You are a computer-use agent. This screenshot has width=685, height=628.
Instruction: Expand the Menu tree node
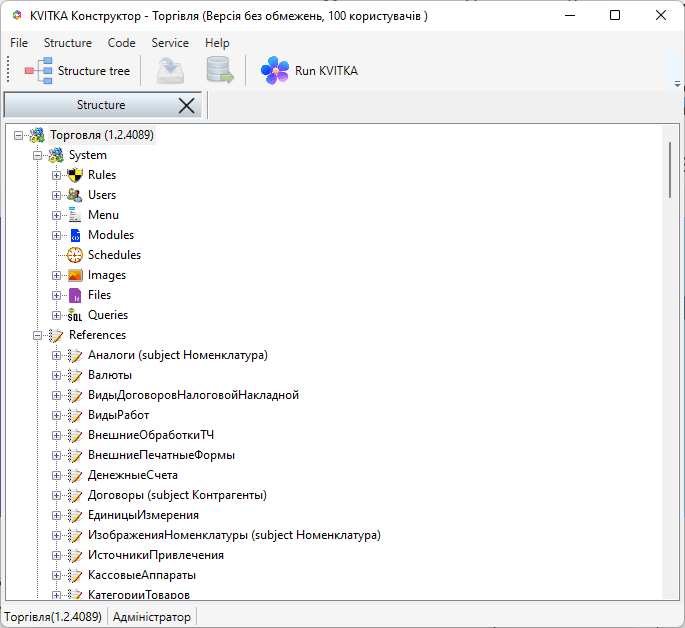coord(56,215)
